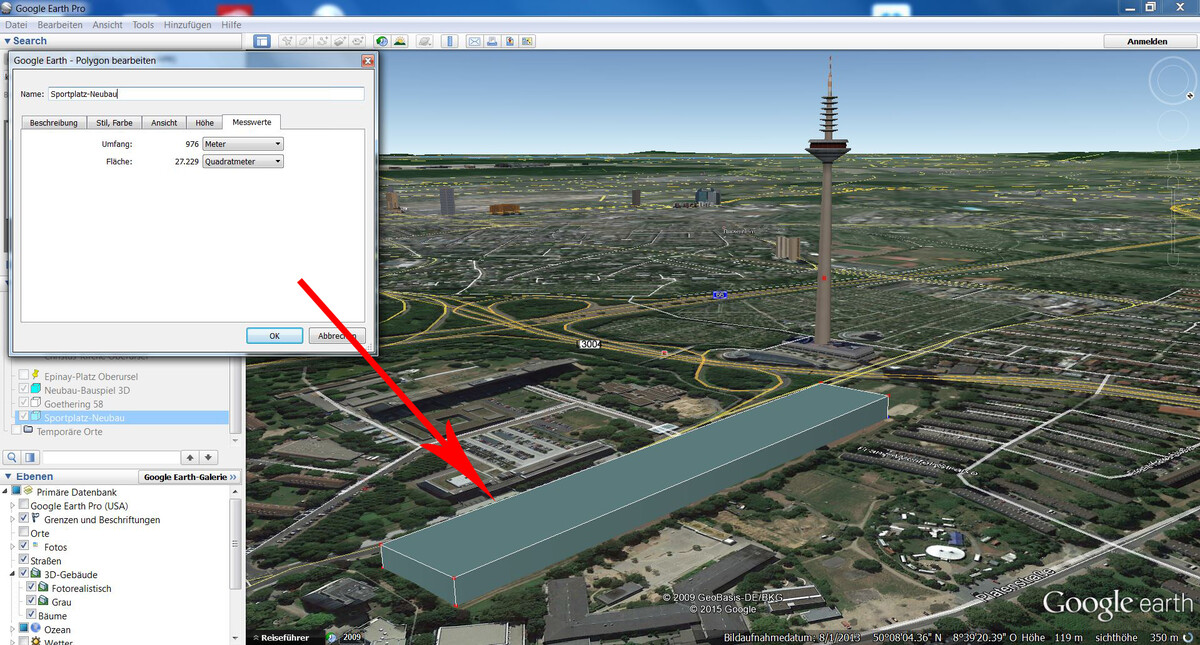Open the Hinzufügen menu
The height and width of the screenshot is (645, 1200).
click(187, 24)
